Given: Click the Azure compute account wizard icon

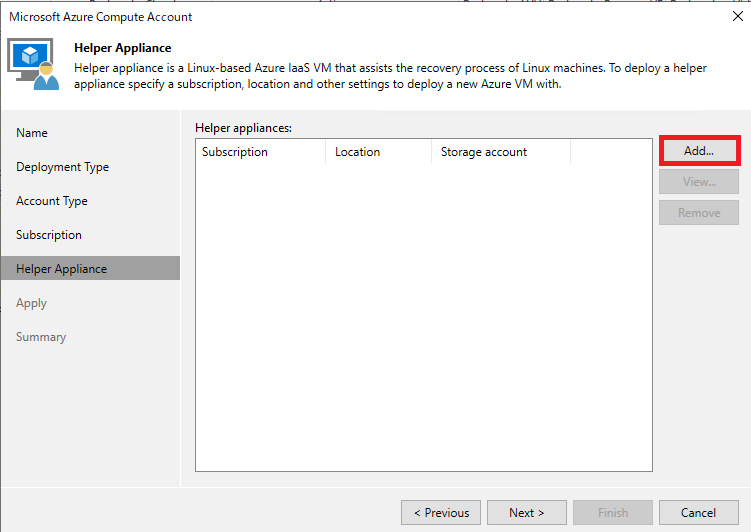Looking at the screenshot, I should 33,64.
